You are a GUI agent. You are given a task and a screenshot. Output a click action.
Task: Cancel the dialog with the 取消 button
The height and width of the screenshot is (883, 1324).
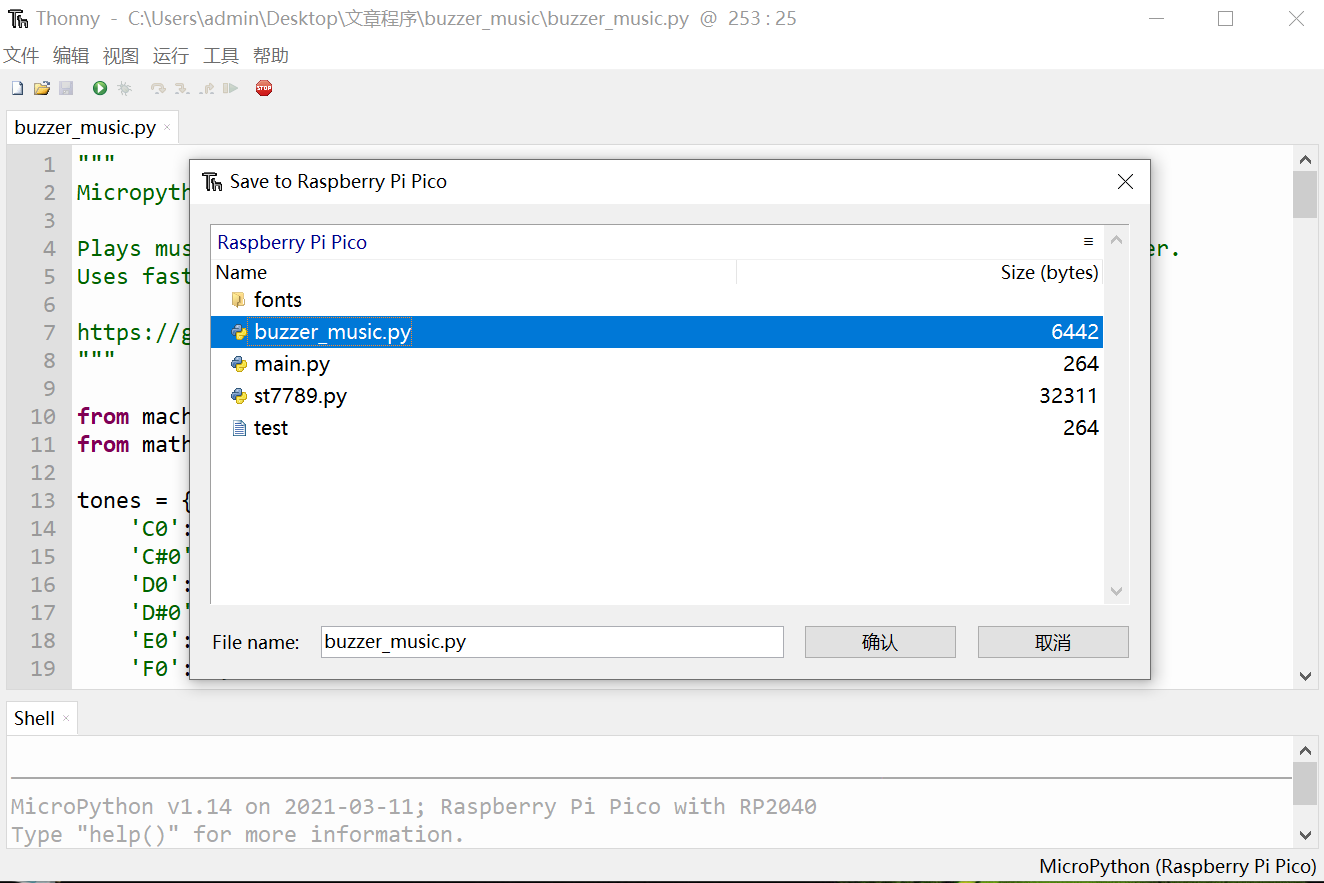(1053, 642)
